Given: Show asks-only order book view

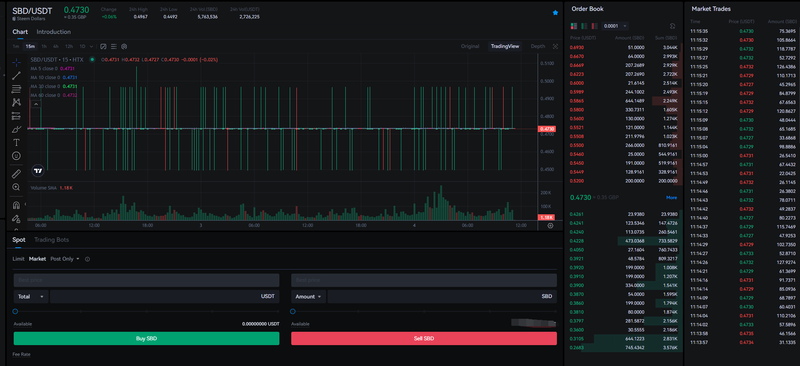Looking at the screenshot, I should click(594, 26).
